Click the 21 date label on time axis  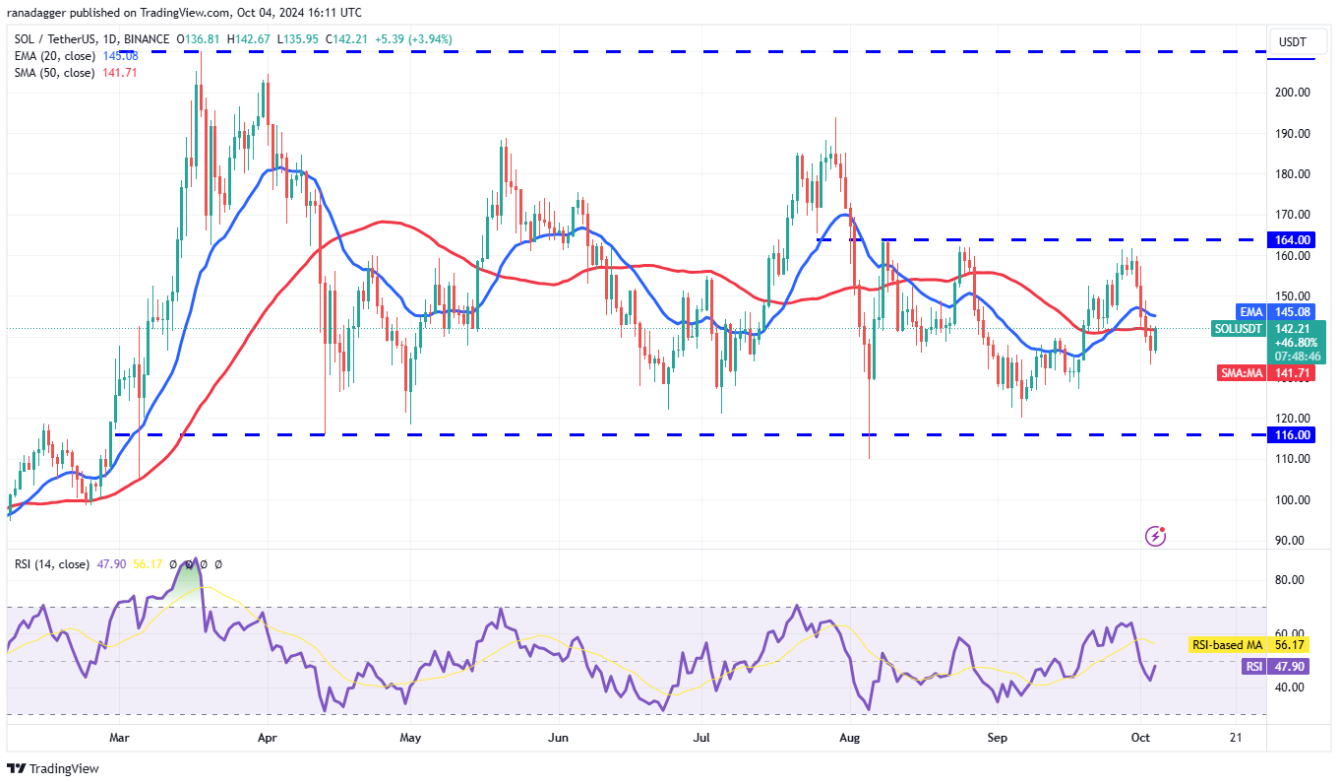click(1236, 737)
